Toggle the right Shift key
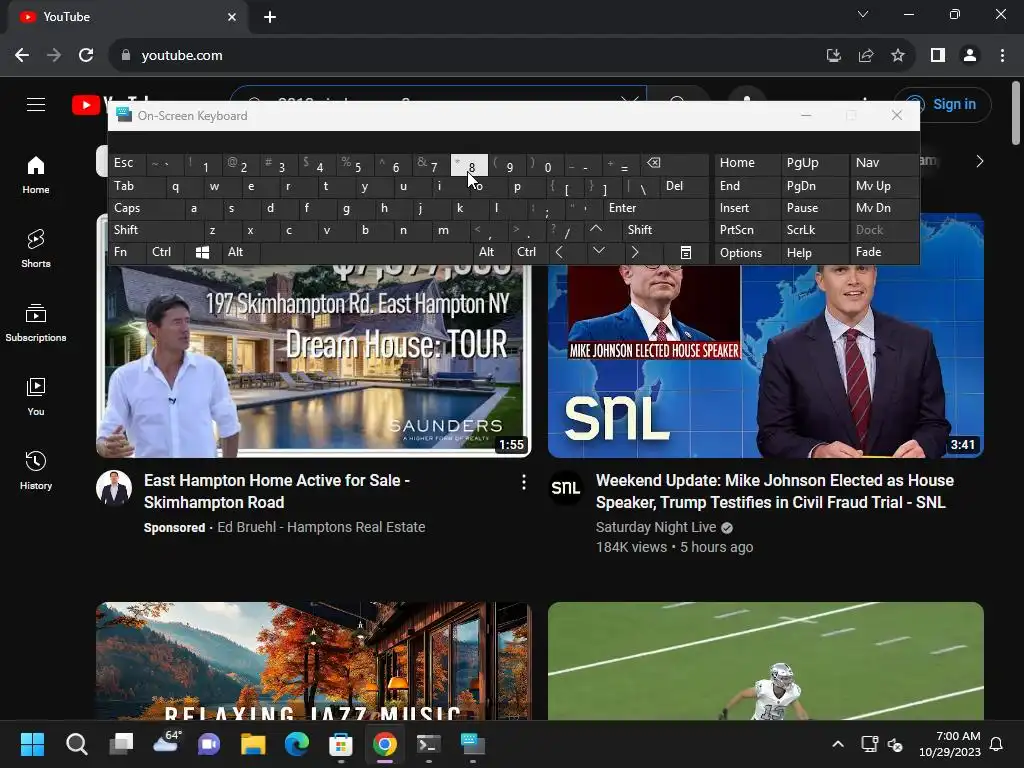The image size is (1024, 768). (x=665, y=230)
